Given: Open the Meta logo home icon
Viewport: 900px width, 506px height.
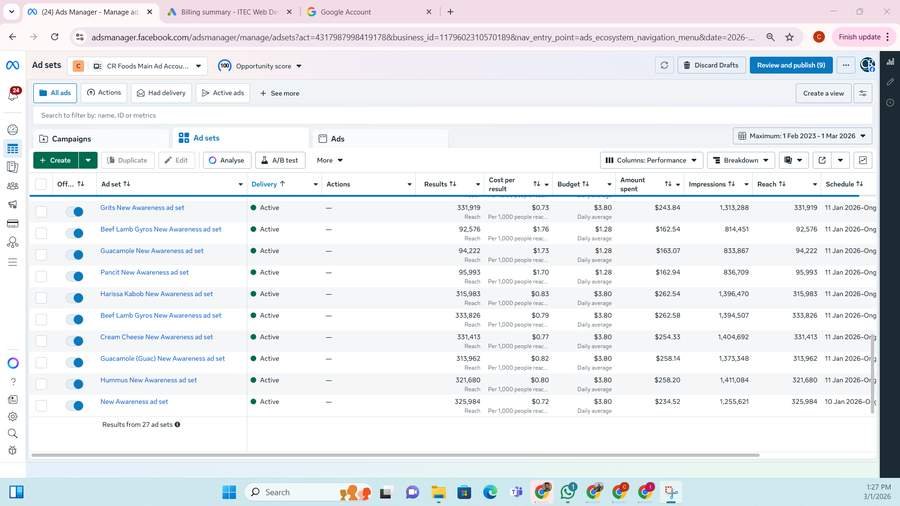Looking at the screenshot, I should [x=13, y=65].
